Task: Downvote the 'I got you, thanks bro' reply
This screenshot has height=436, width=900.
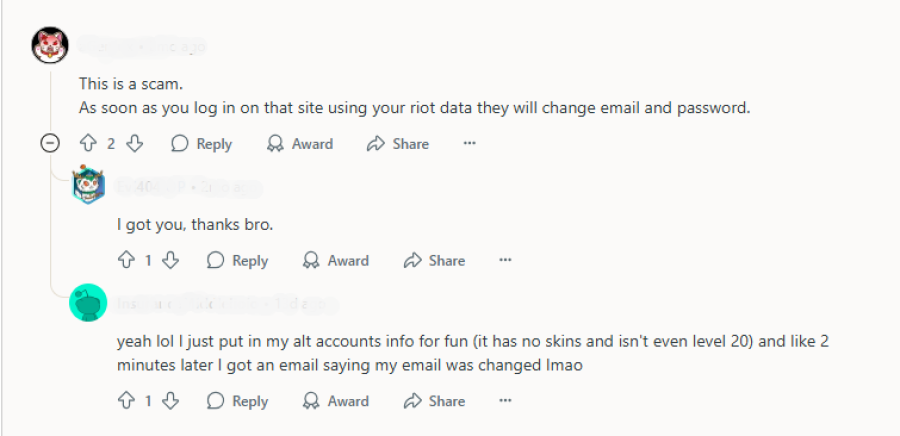Action: (170, 260)
